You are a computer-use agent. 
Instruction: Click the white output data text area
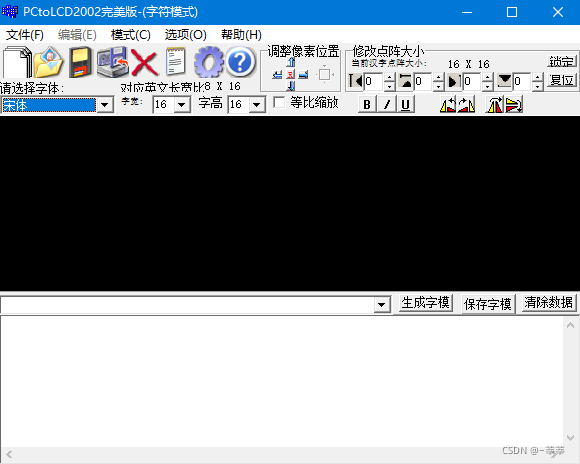[x=282, y=381]
